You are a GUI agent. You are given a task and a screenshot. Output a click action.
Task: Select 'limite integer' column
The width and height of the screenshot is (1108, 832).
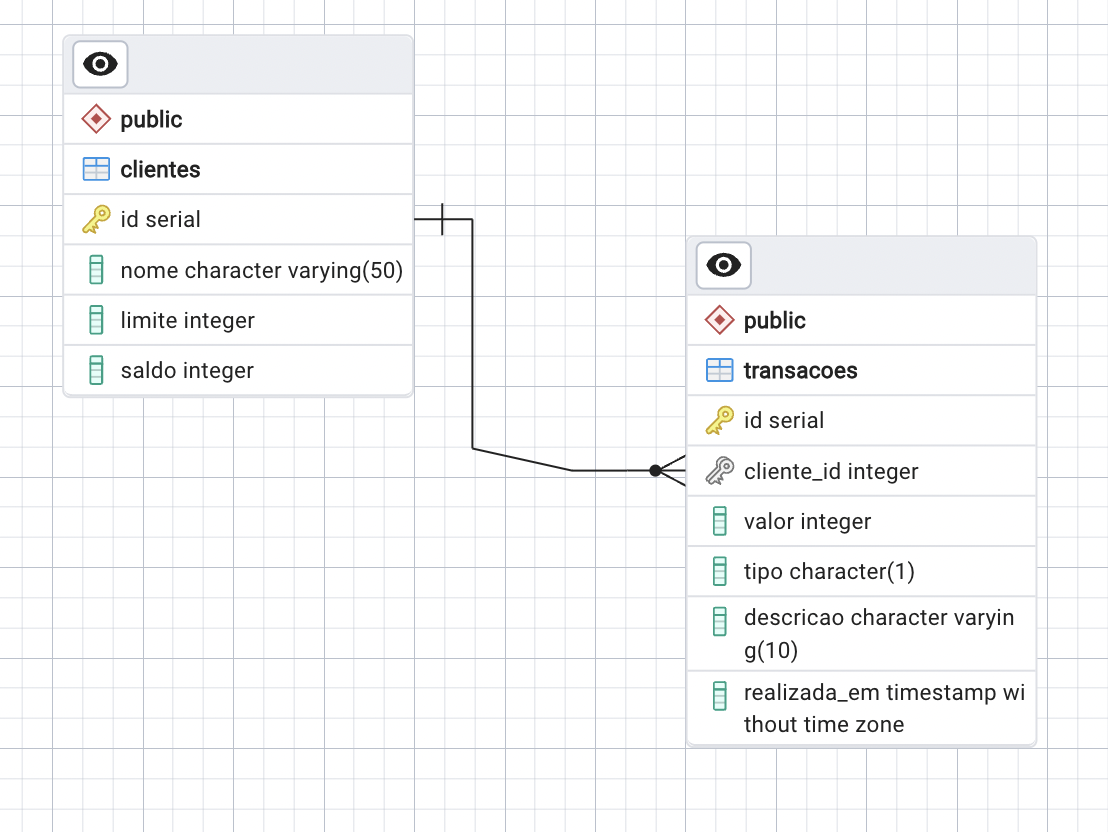(x=238, y=320)
